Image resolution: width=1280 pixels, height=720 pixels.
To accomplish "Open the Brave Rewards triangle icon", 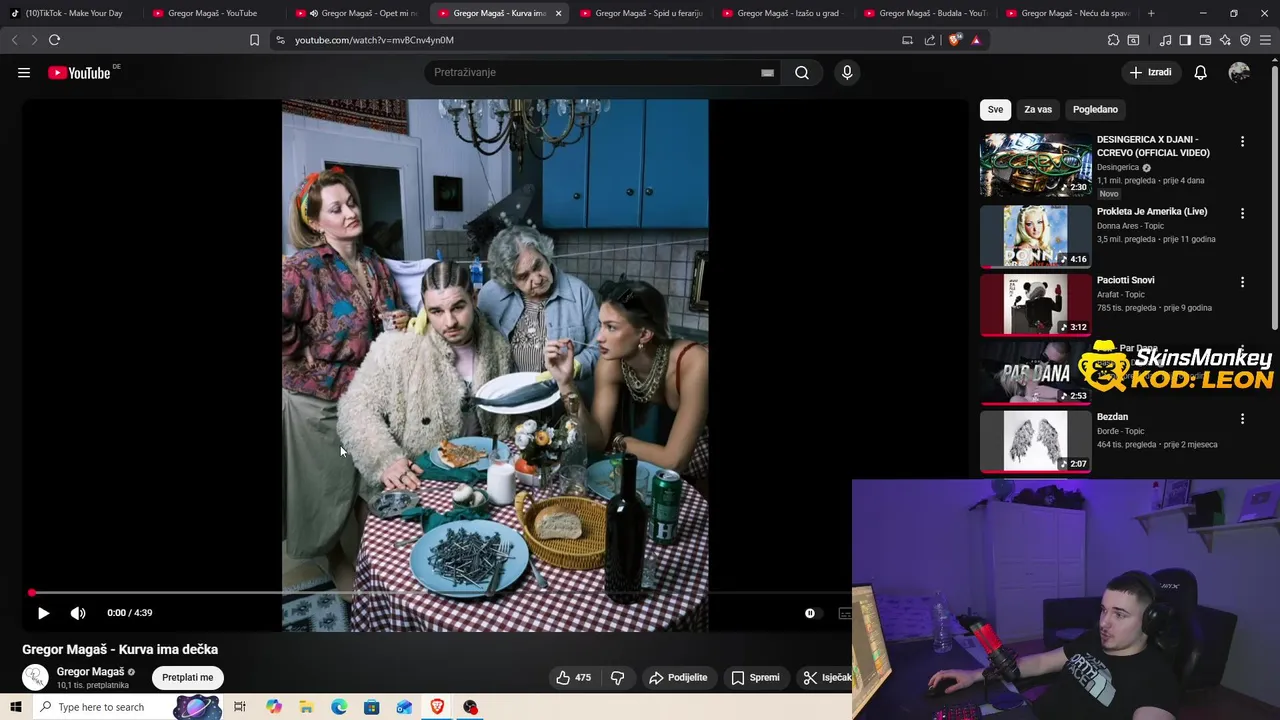I will (x=976, y=40).
